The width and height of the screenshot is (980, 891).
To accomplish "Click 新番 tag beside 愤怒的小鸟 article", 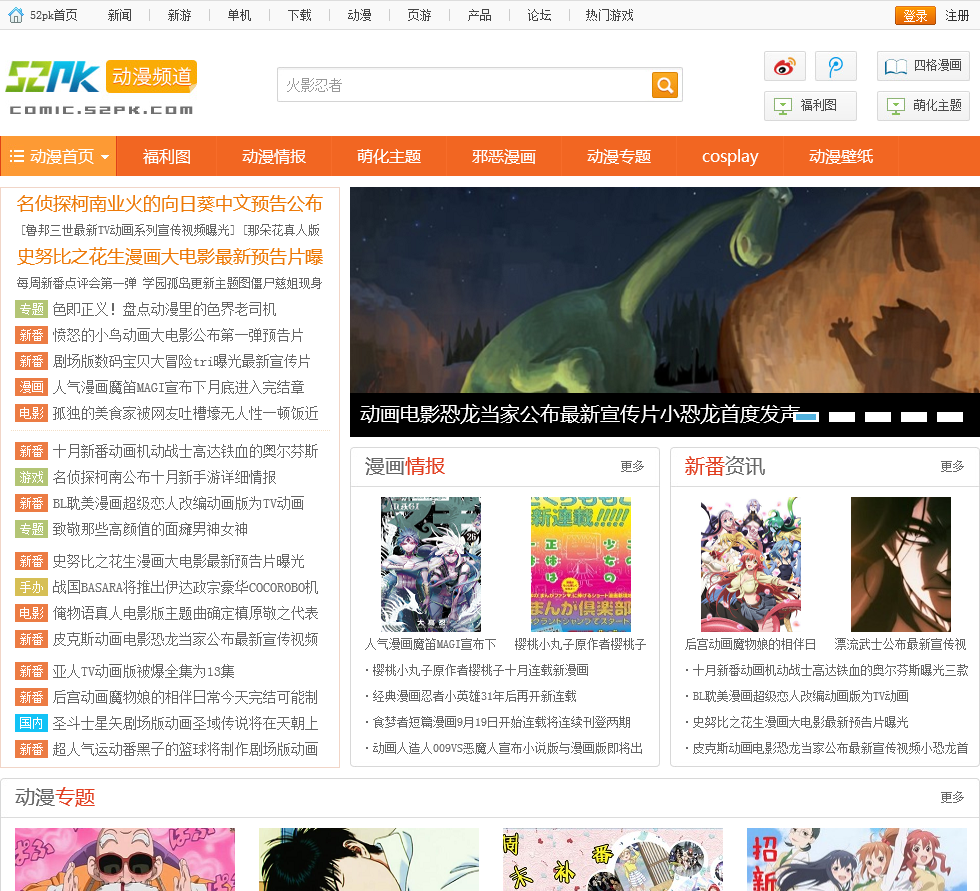I will coord(31,336).
